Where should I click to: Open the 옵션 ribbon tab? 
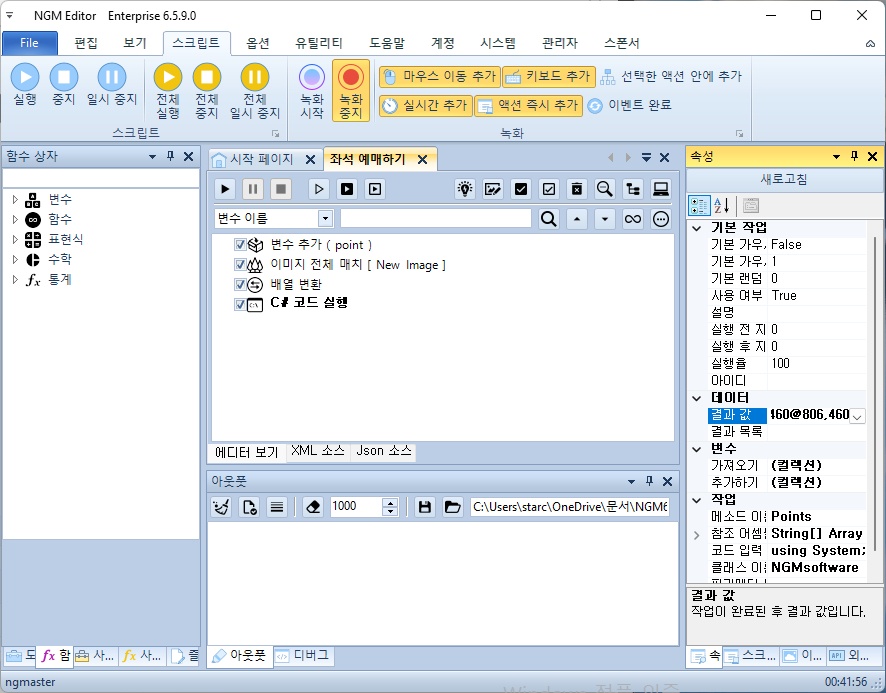click(x=258, y=43)
